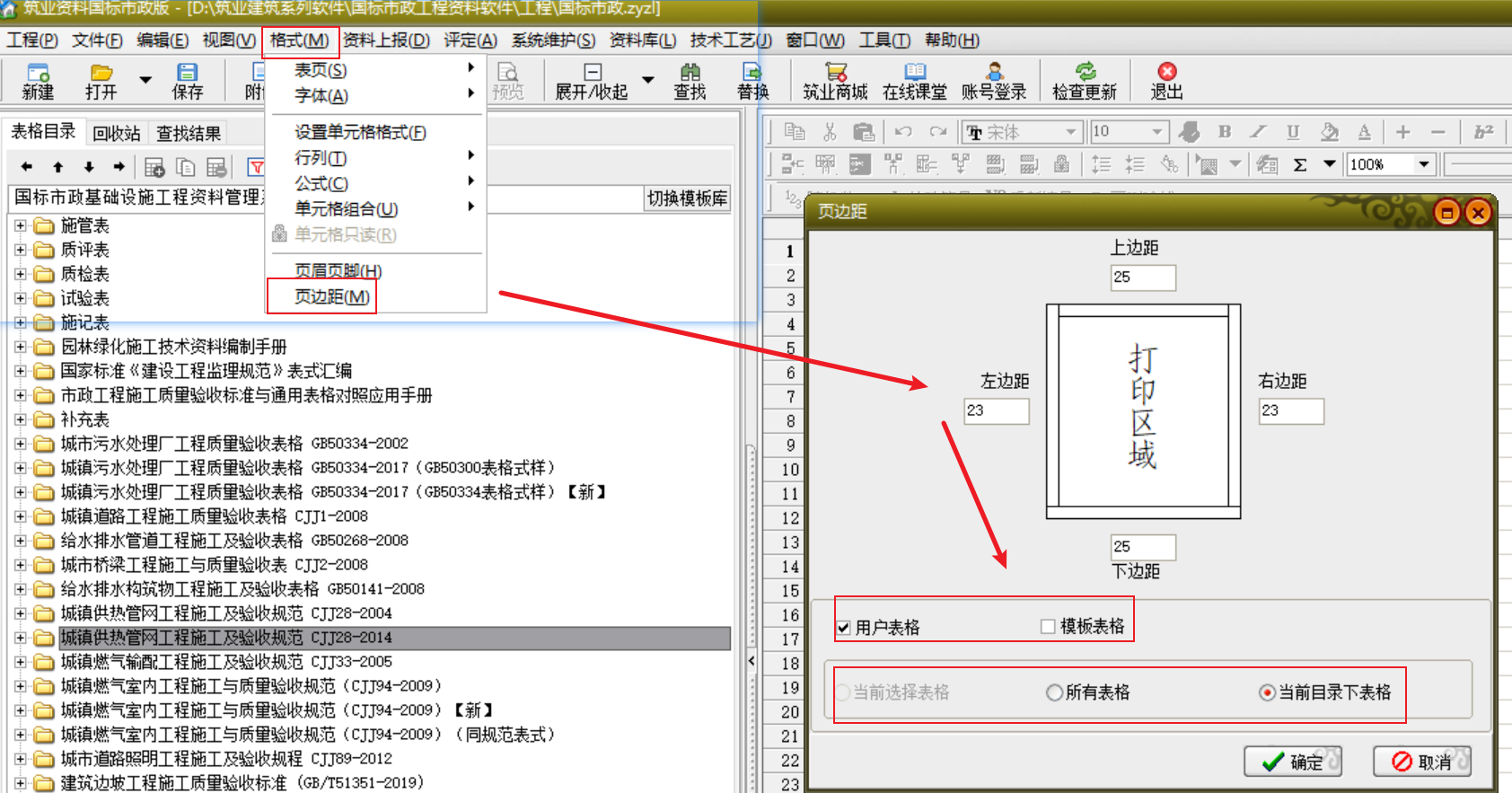Click the 展开/收起 expand-collapse icon
1512x793 pixels.
click(593, 72)
